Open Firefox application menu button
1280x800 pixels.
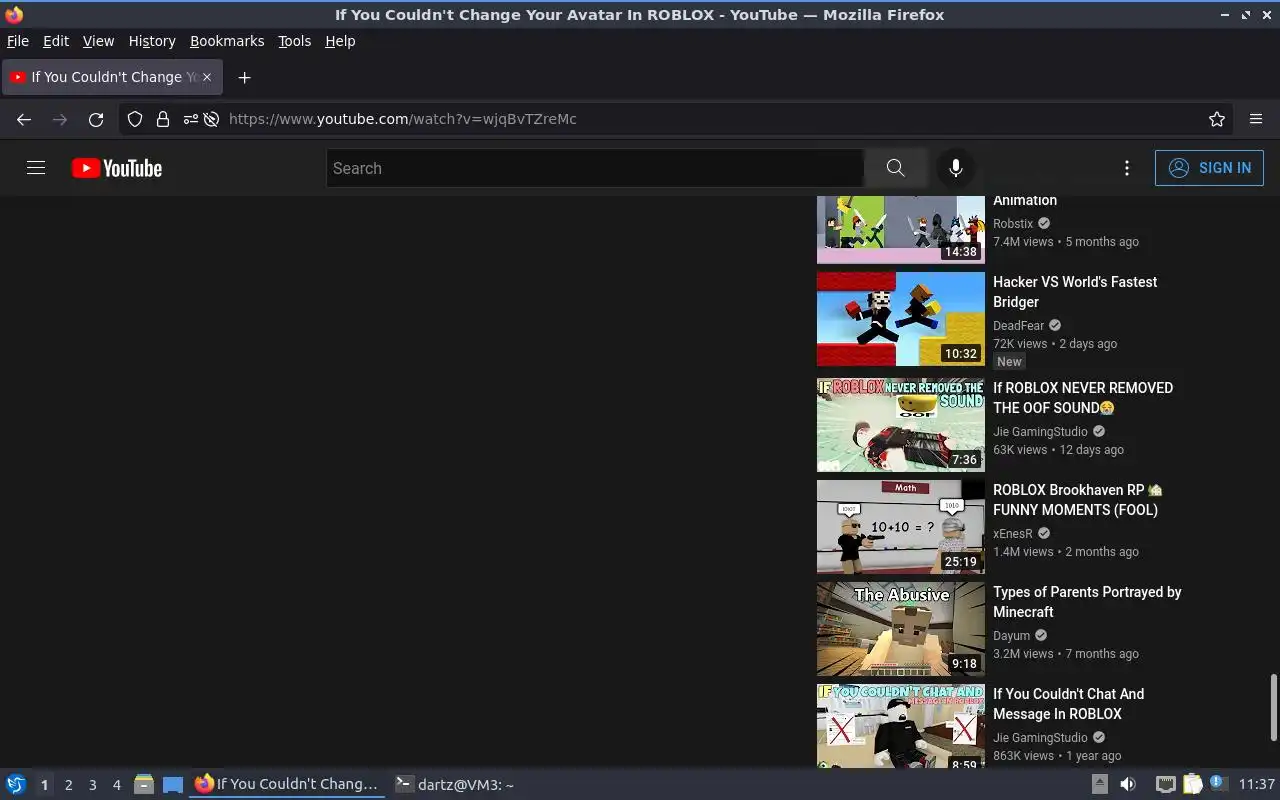click(x=1256, y=119)
